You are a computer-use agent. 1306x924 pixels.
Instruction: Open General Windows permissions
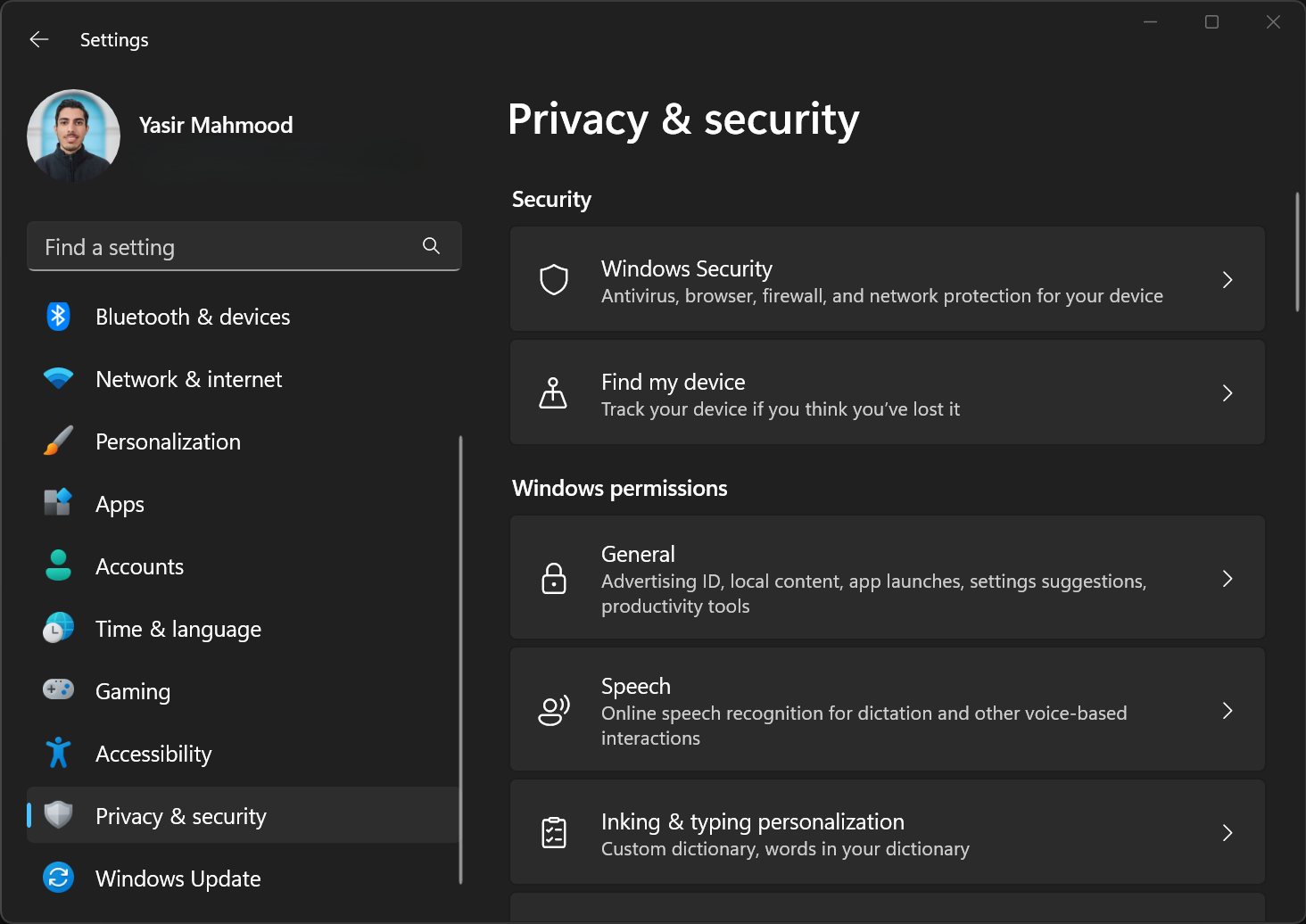coord(887,579)
